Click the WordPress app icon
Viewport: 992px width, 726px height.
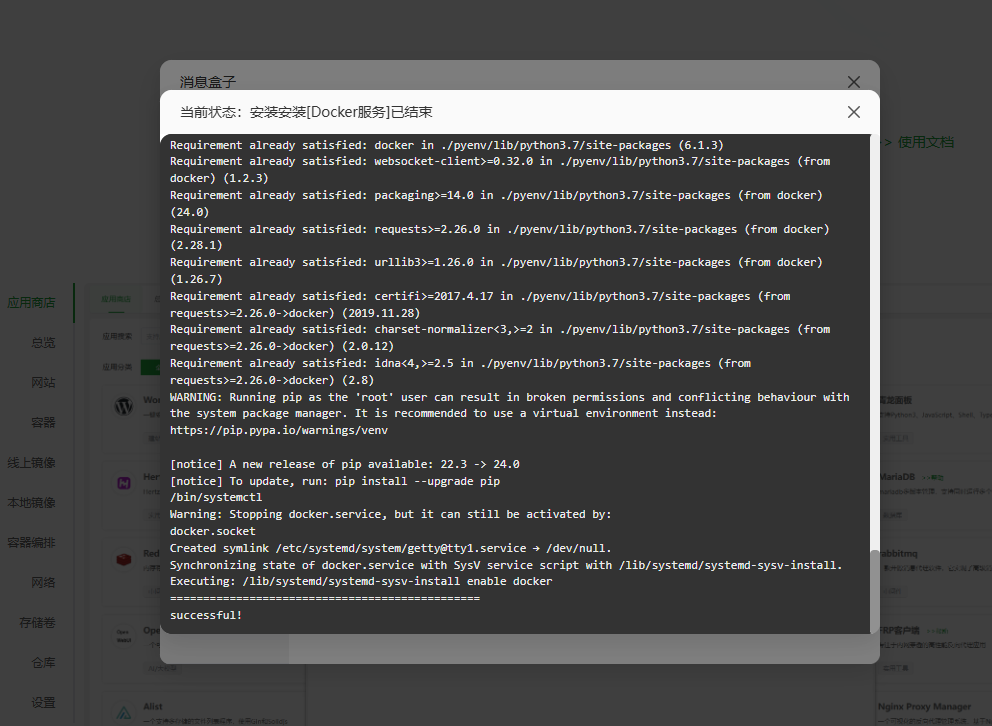(124, 407)
